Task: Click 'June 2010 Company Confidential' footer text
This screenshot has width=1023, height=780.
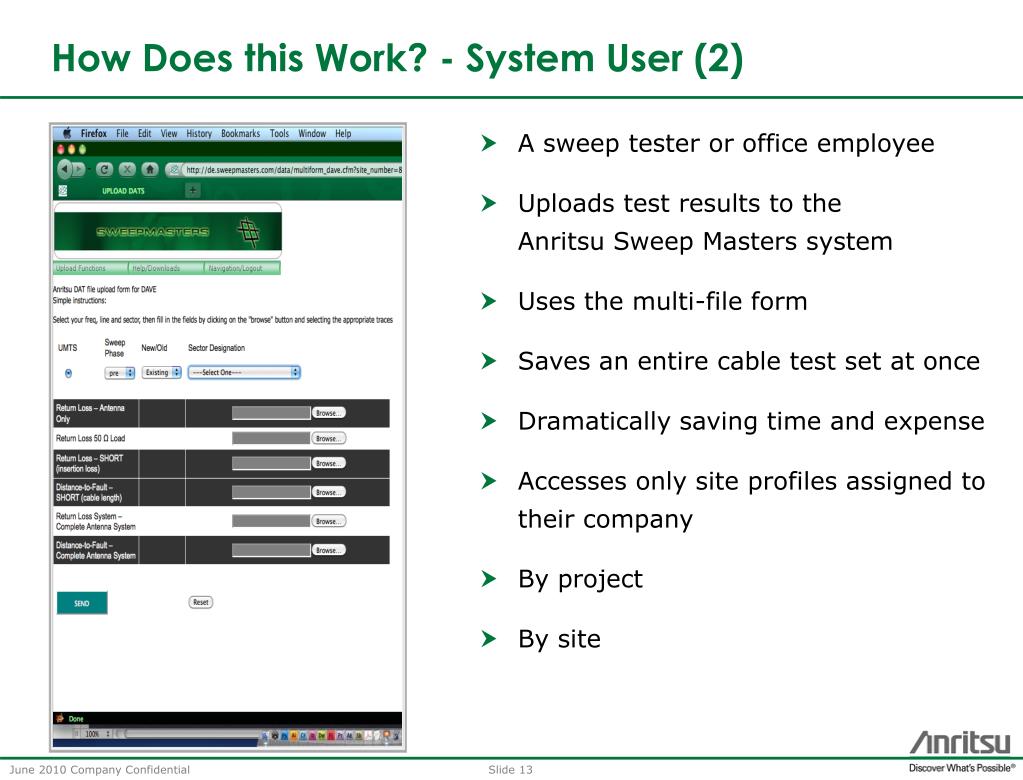Action: click(x=100, y=770)
